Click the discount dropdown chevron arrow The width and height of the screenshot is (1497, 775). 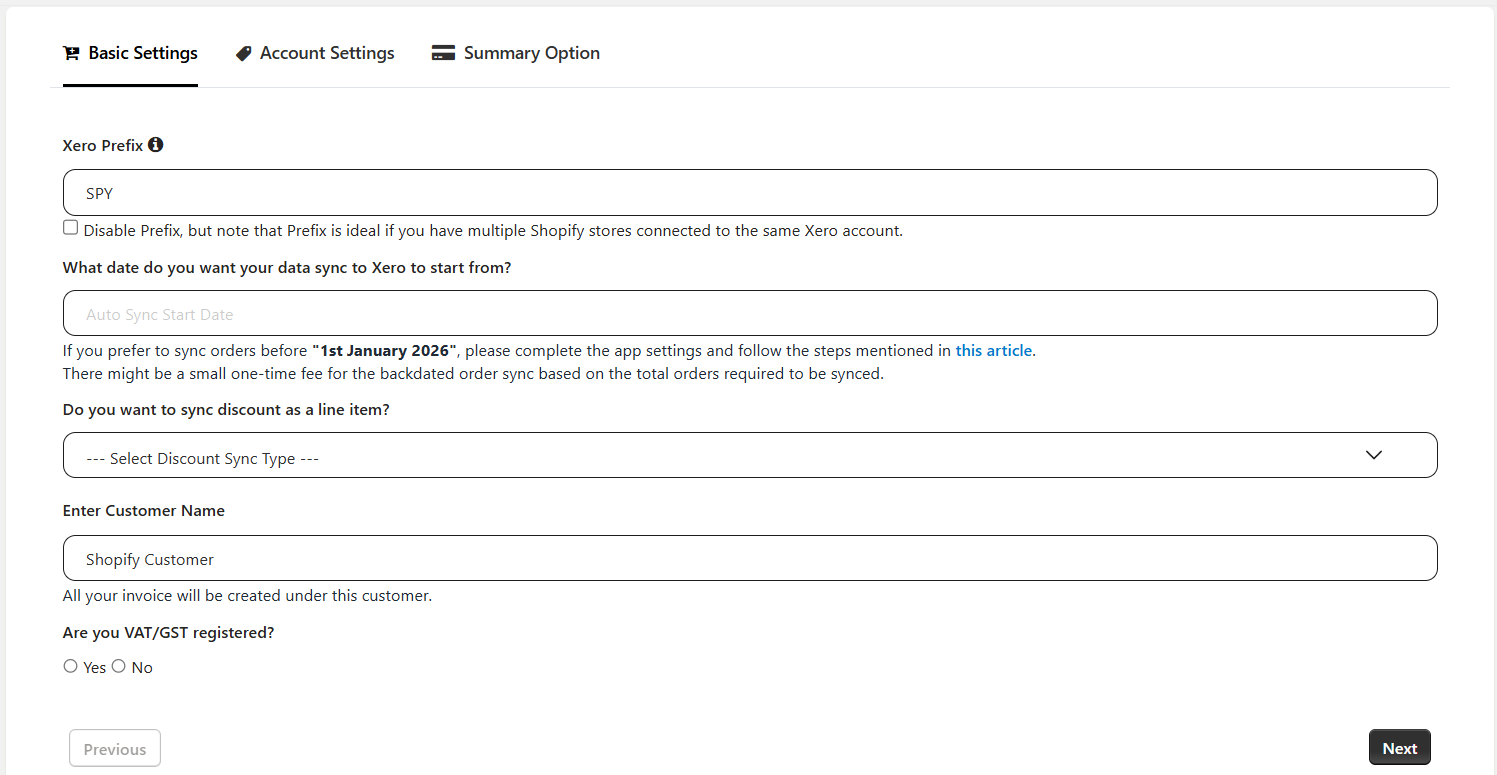click(x=1374, y=455)
